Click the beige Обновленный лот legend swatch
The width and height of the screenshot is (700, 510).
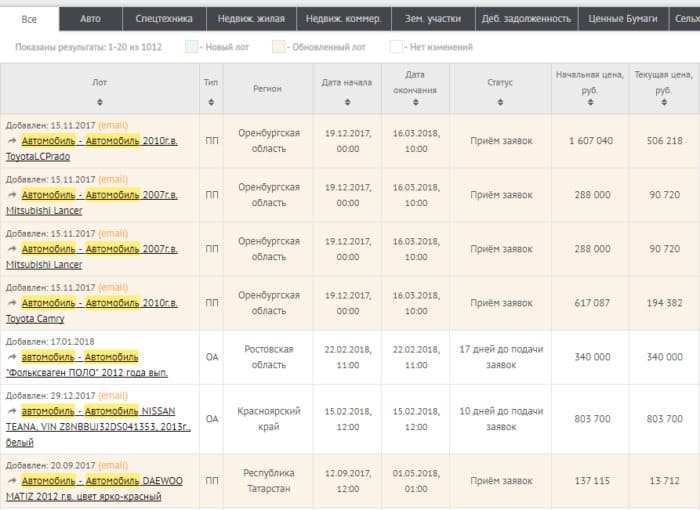pyautogui.click(x=279, y=47)
